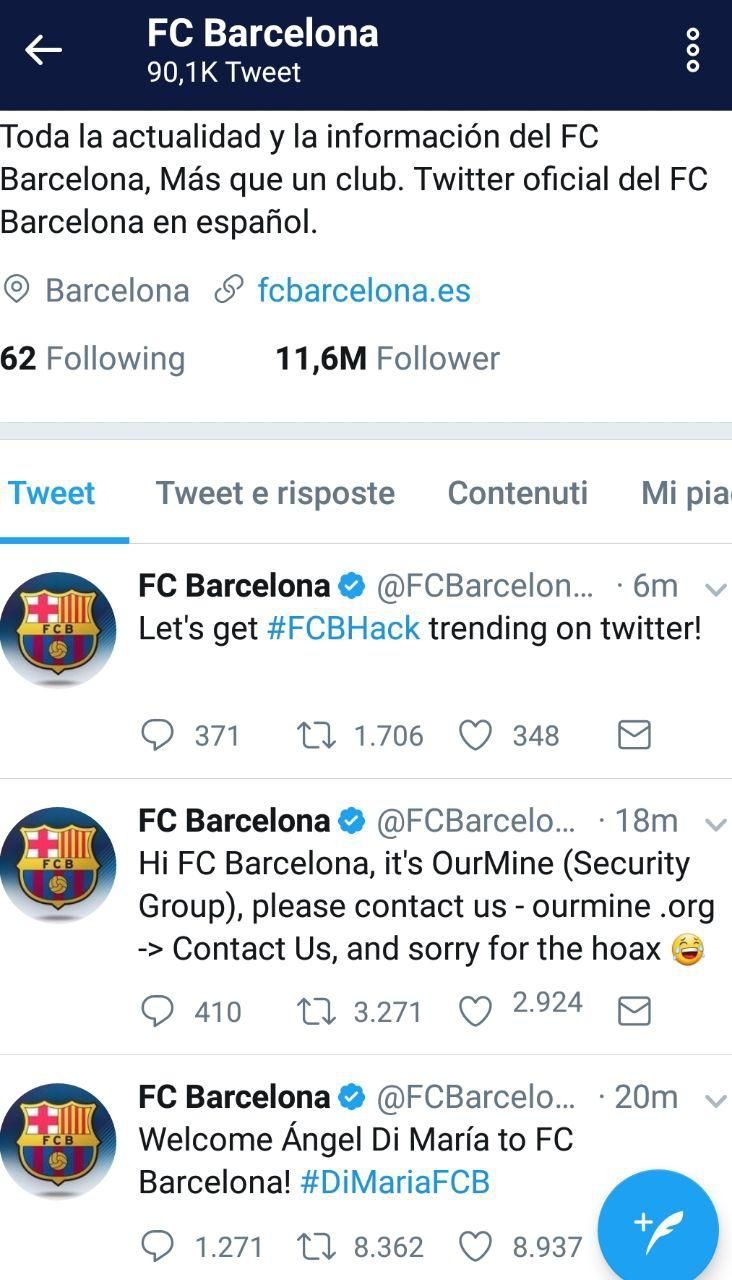732x1280 pixels.
Task: Reply to the #FCBHack tweet
Action: (x=159, y=735)
